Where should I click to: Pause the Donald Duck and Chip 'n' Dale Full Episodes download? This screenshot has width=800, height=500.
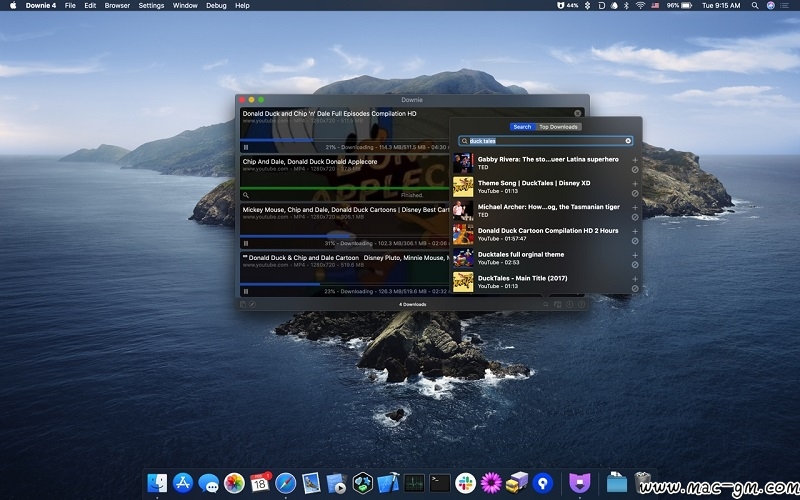pyautogui.click(x=246, y=147)
